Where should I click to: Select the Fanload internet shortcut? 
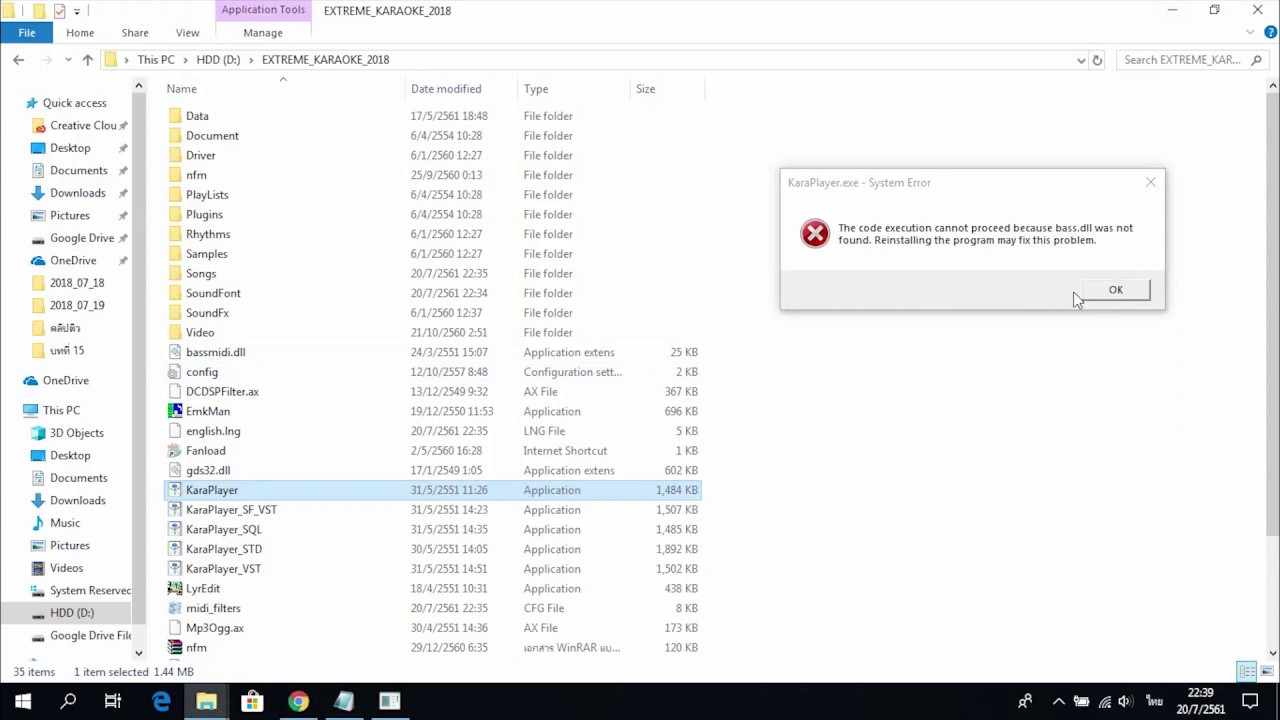pos(205,451)
